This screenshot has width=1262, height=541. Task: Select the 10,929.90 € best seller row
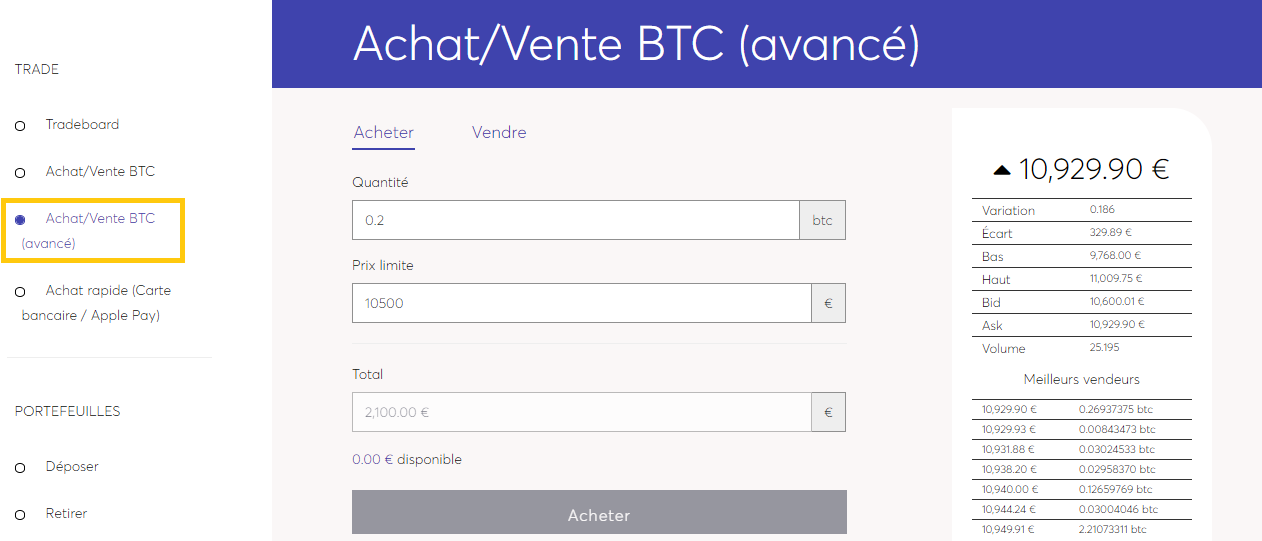point(1081,409)
